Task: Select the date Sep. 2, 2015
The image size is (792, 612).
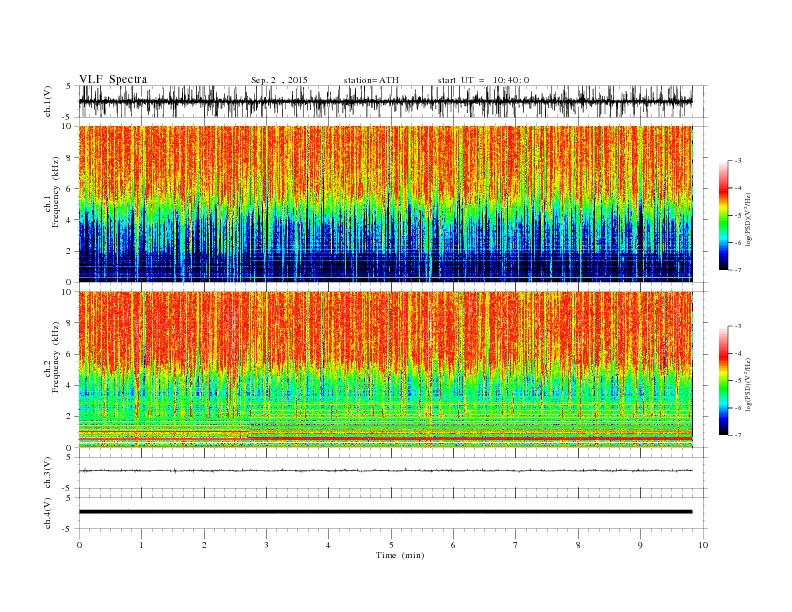Action: pos(279,80)
